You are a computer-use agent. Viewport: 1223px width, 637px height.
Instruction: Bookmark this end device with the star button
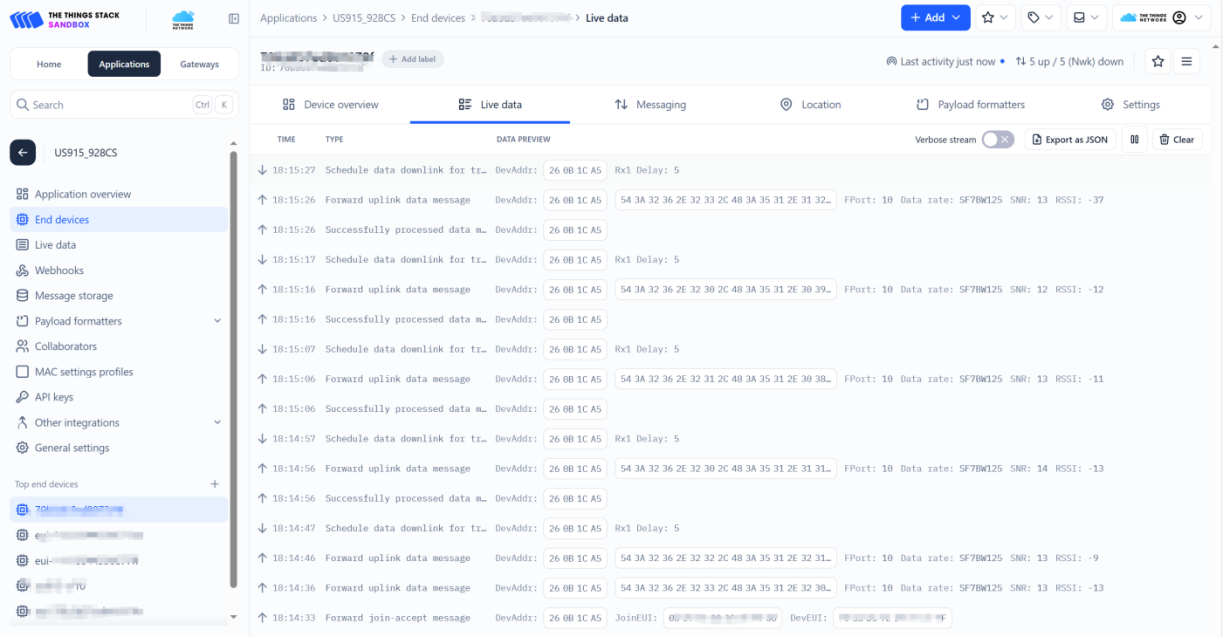[x=1158, y=61]
